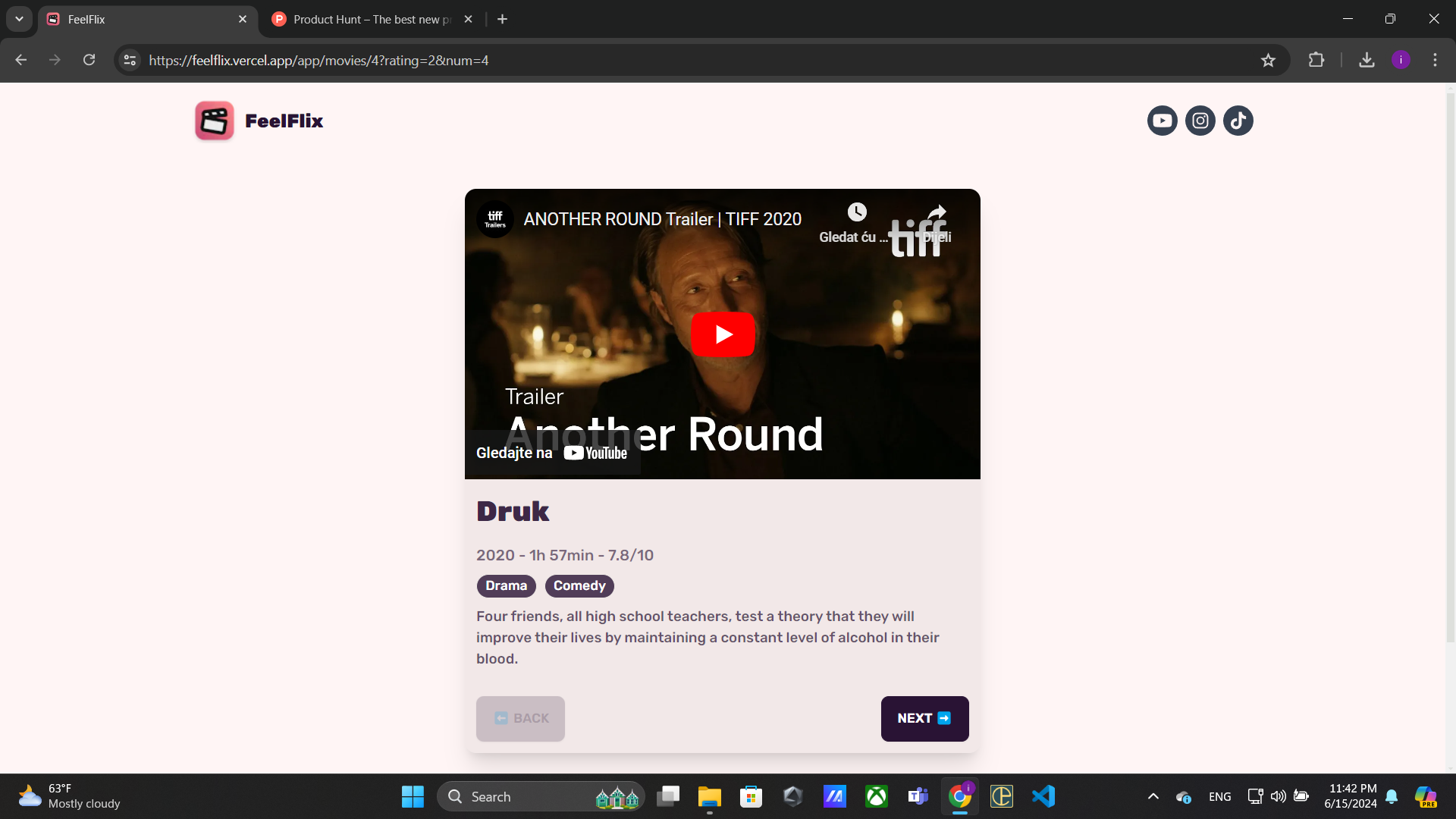Show hidden system tray icons
Image resolution: width=1456 pixels, height=819 pixels.
pyautogui.click(x=1153, y=796)
